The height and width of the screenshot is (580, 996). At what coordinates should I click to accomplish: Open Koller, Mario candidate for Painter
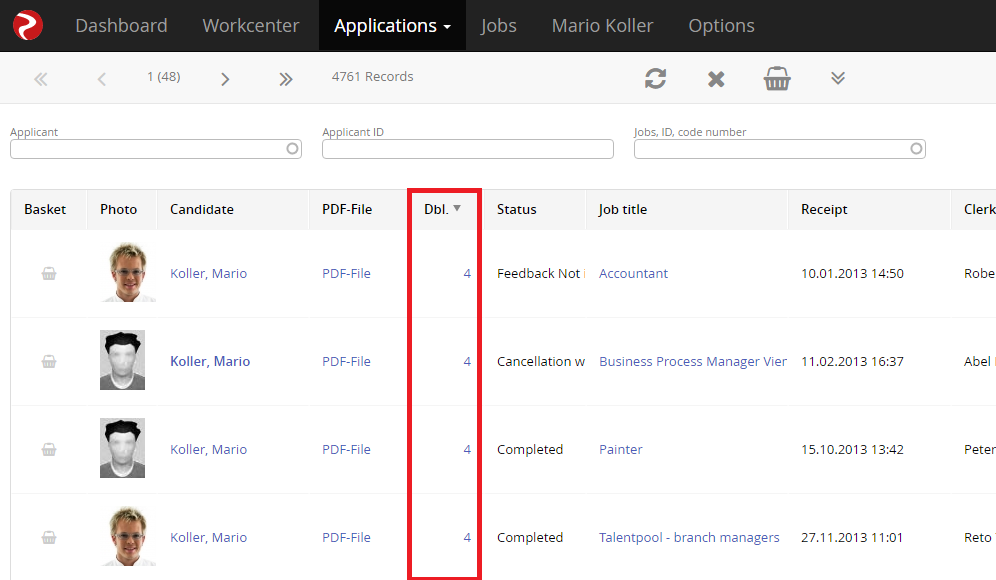(x=208, y=449)
